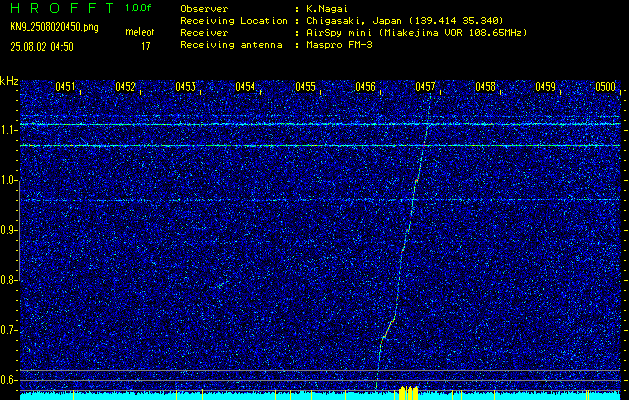Image resolution: width=629 pixels, height=400 pixels.
Task: Click the meteor count 17
Action: coord(145,47)
